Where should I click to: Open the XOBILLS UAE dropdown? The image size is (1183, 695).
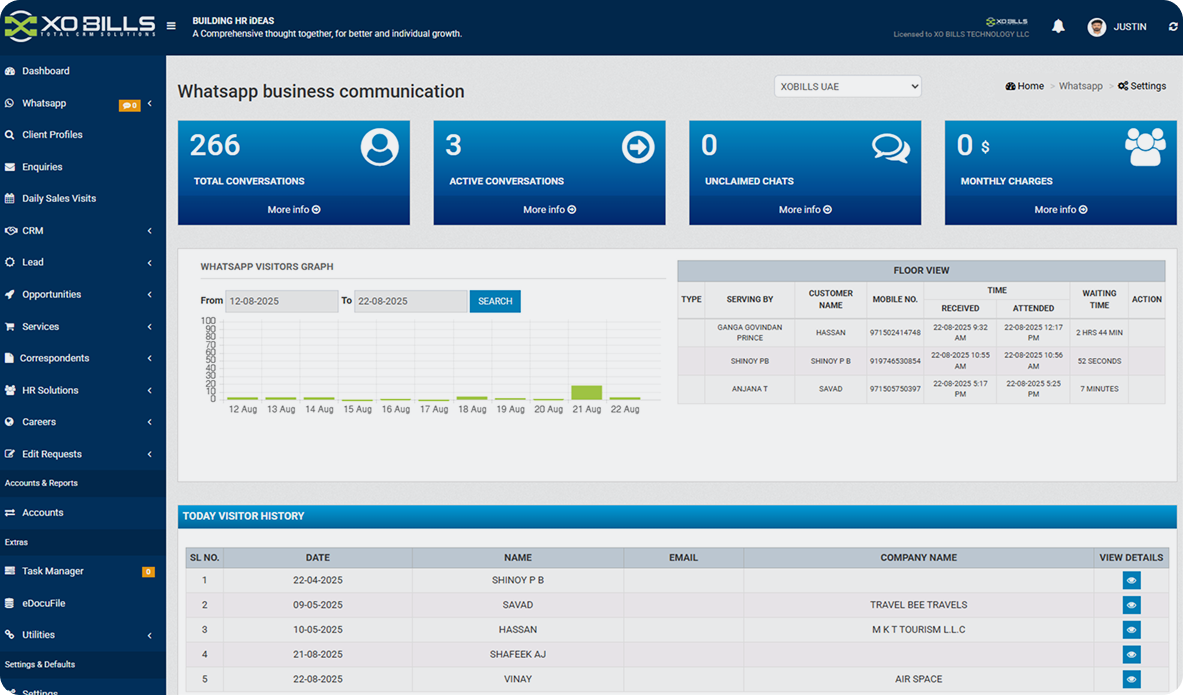click(x=847, y=87)
